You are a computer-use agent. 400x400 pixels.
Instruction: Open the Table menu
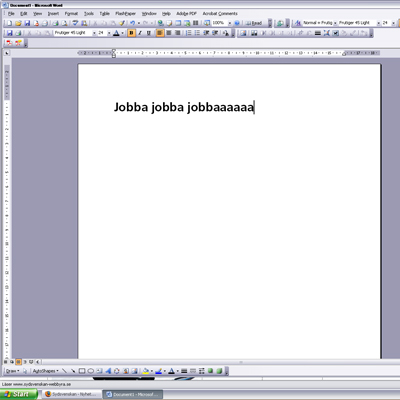pos(104,14)
